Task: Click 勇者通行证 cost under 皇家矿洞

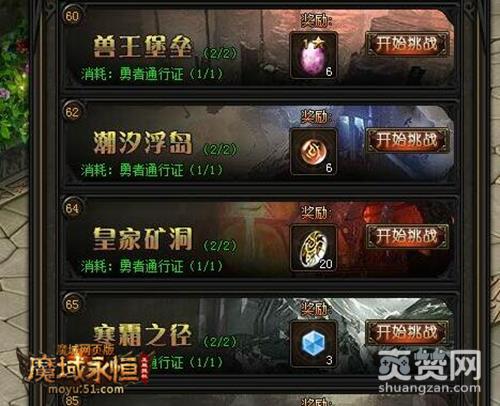Action: point(152,266)
